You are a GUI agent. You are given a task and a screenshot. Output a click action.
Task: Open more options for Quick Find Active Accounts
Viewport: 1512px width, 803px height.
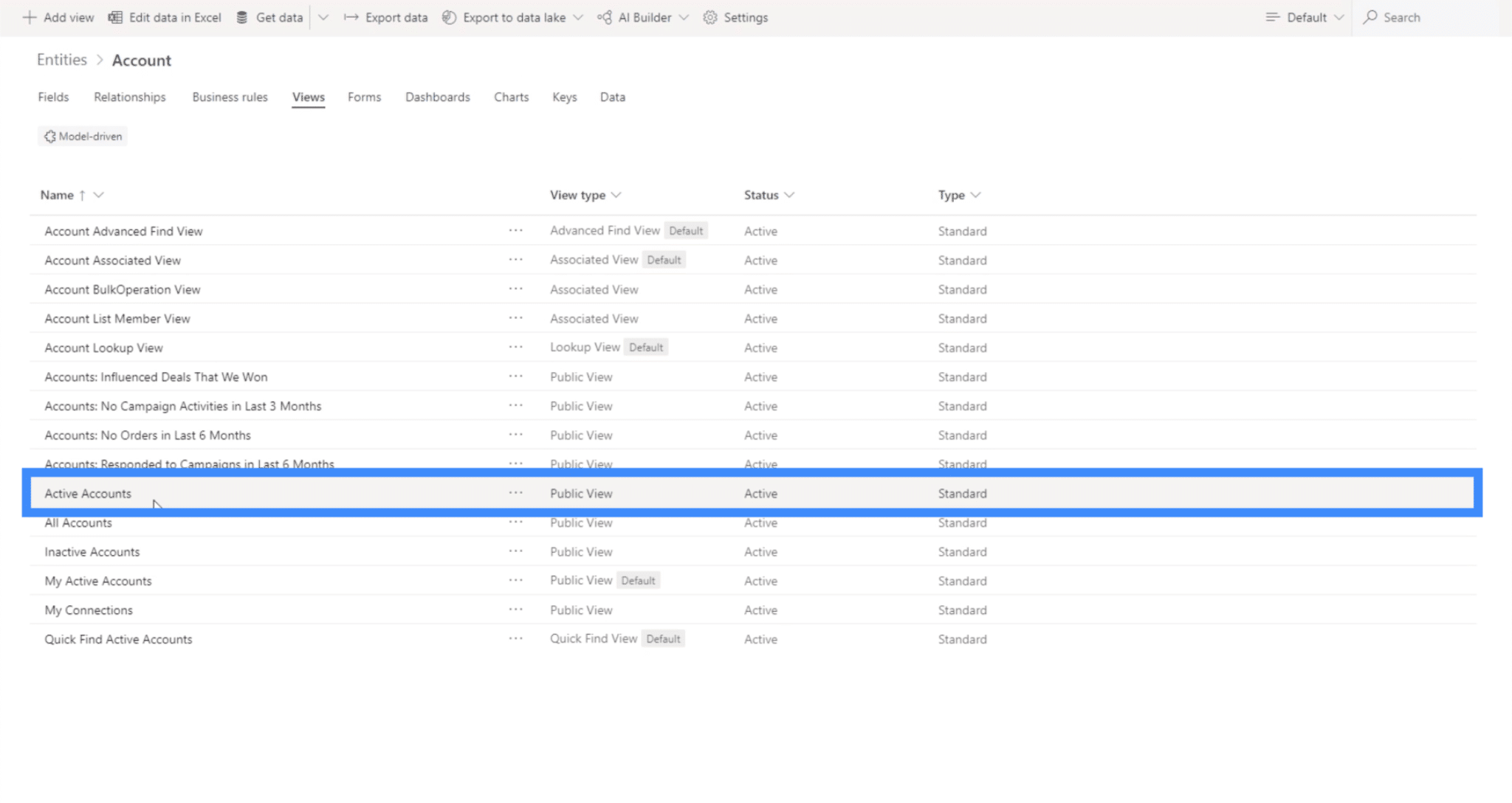[x=515, y=639]
